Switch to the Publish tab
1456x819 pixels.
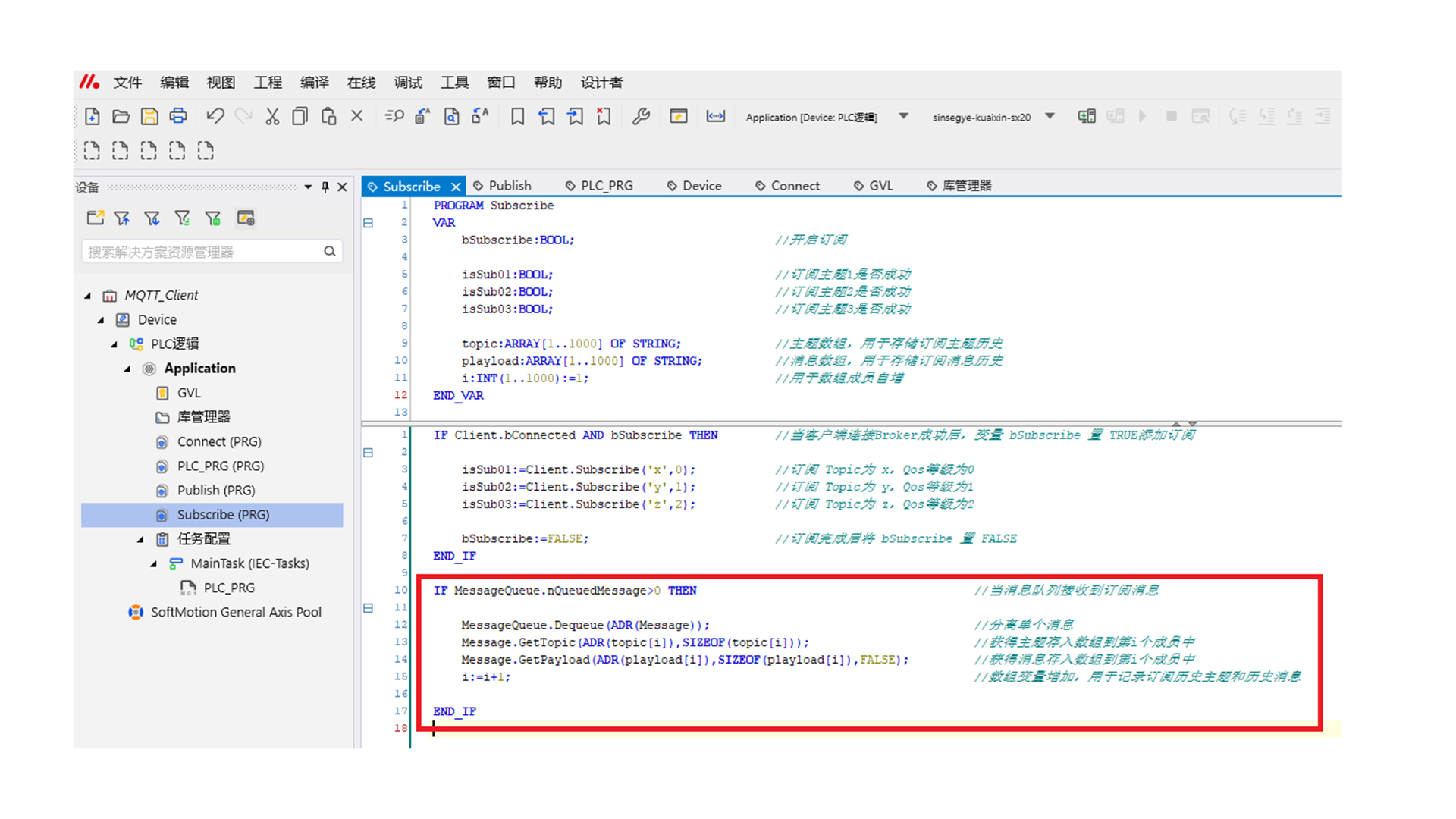(x=502, y=186)
